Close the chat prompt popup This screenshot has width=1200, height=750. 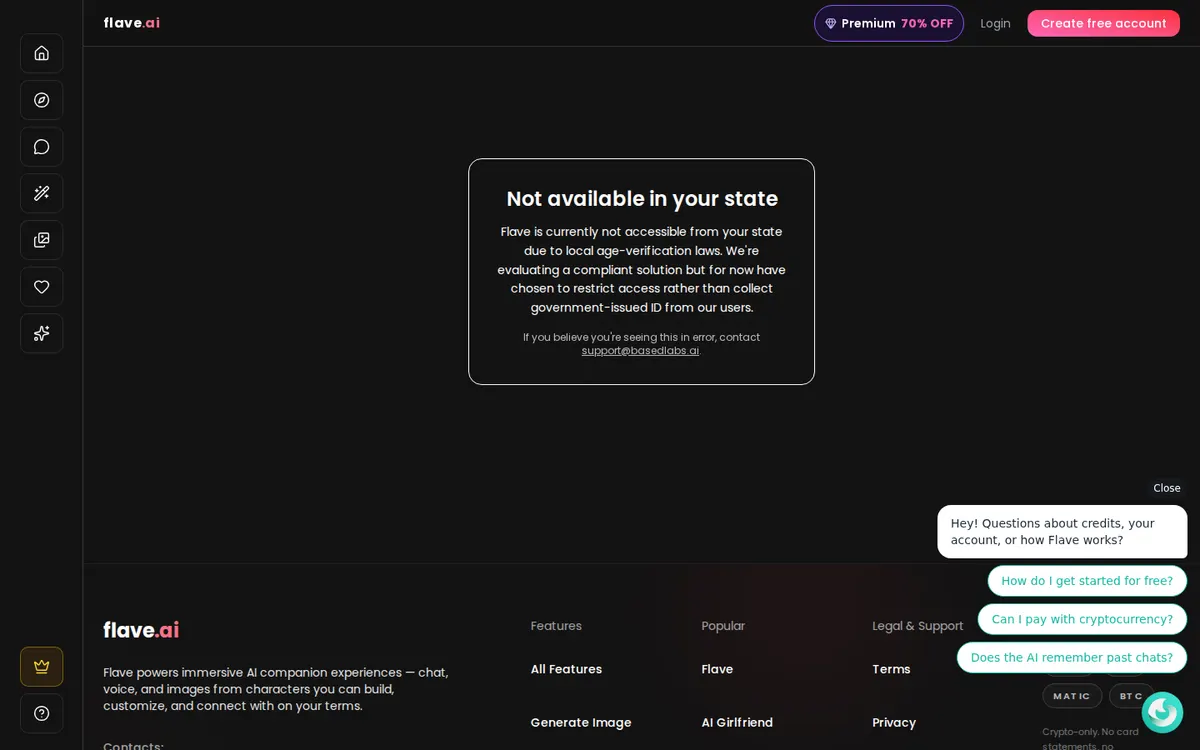point(1166,488)
